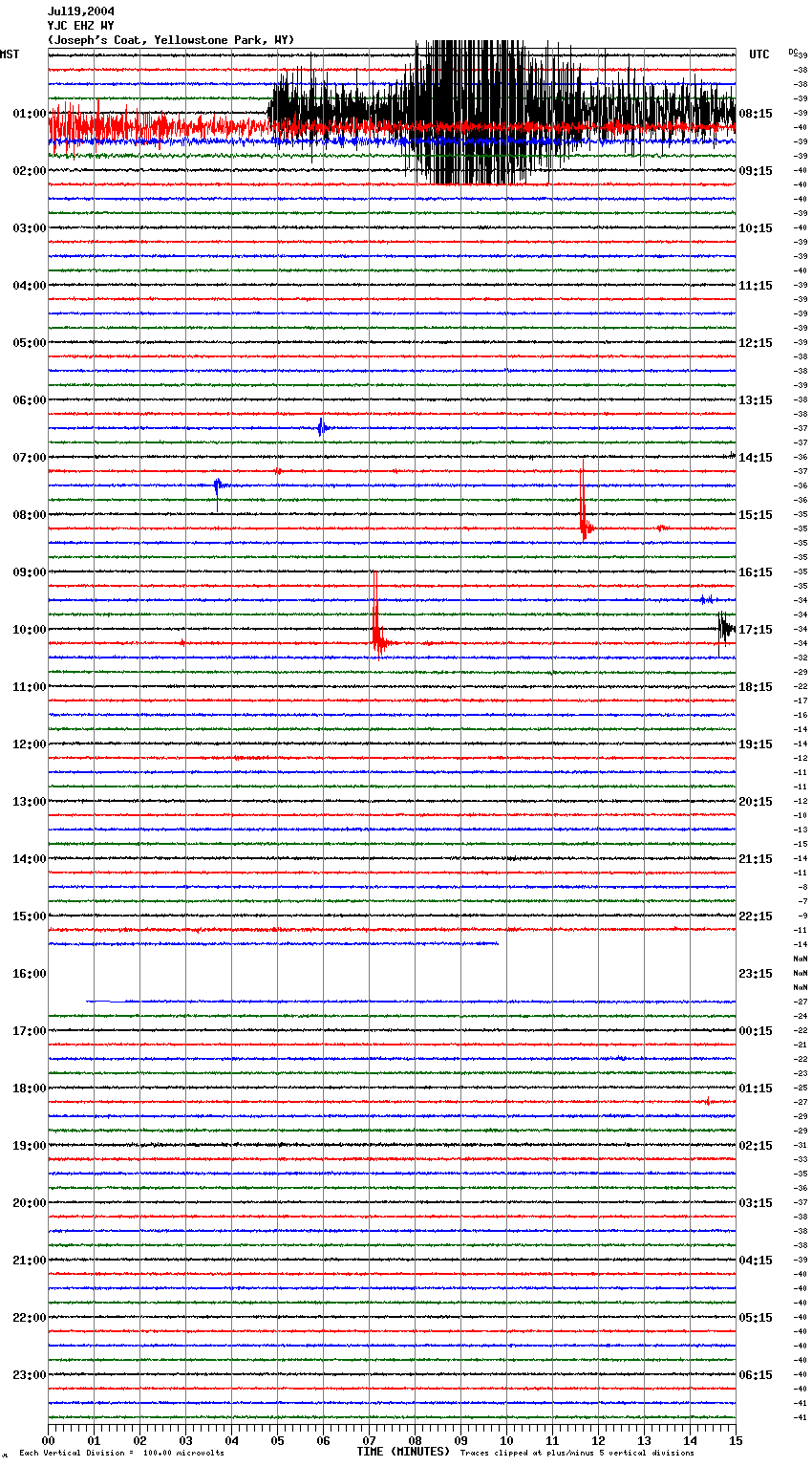Image resolution: width=812 pixels, height=1466 pixels.
Task: Click the TIME (MINUTES) axis title
Action: point(403,1452)
